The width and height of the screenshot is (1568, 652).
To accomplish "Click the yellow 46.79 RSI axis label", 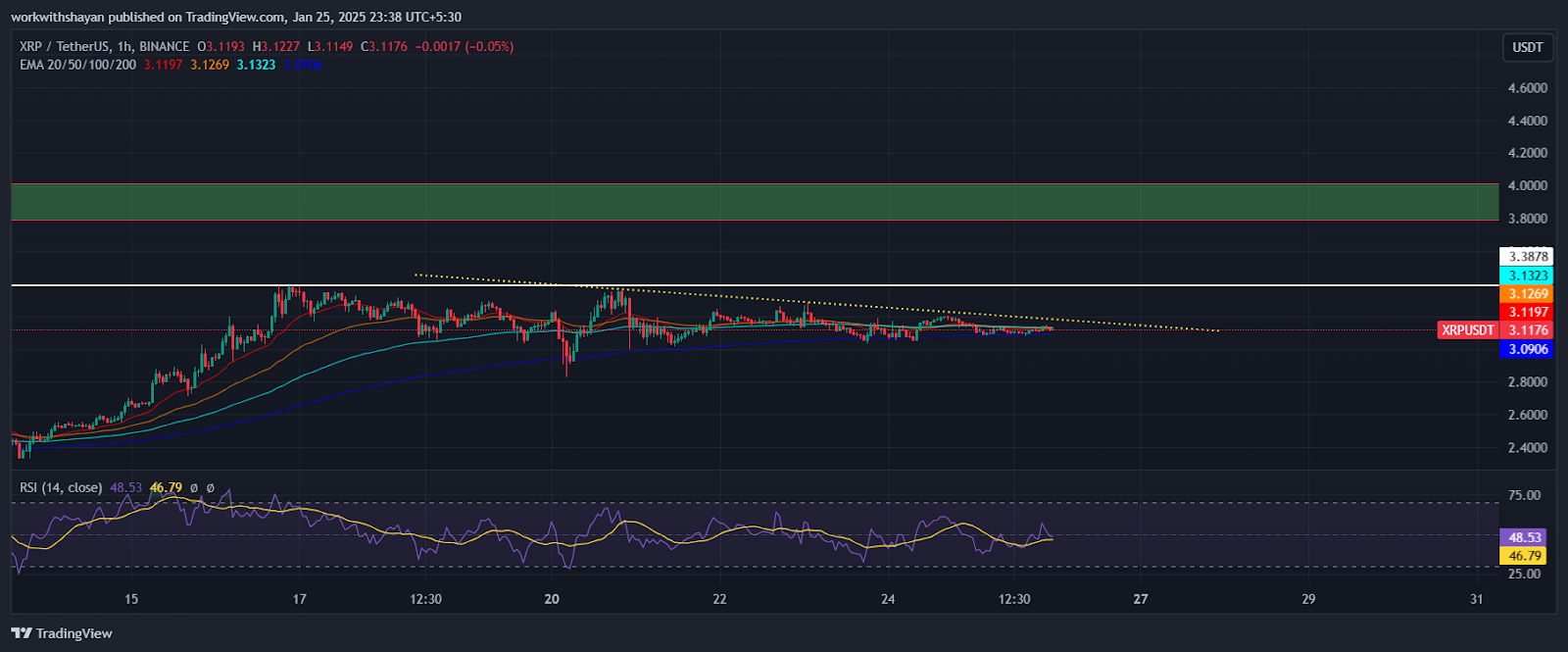I will click(1524, 556).
